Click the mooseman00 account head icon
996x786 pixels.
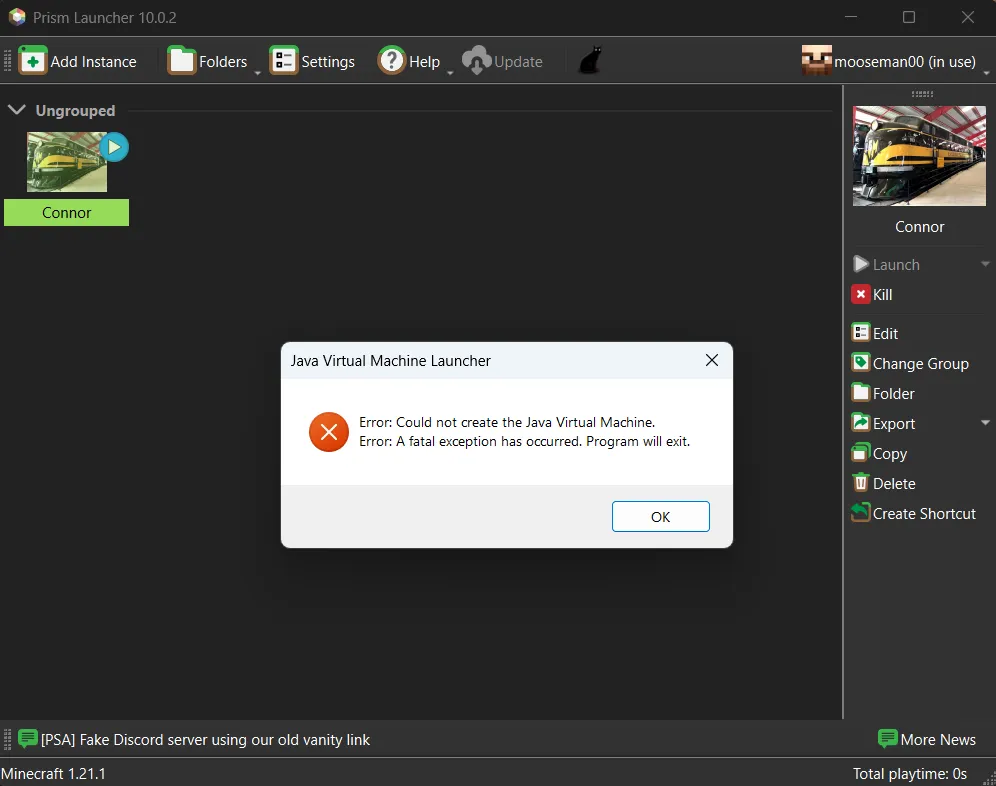[814, 60]
